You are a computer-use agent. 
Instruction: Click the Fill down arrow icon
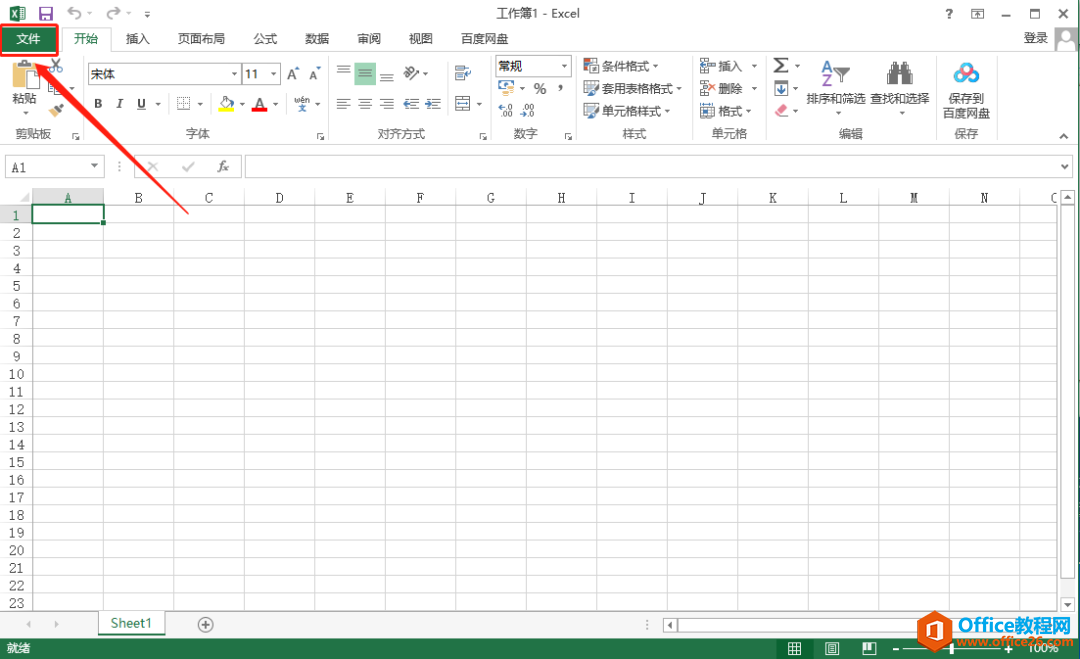click(781, 88)
